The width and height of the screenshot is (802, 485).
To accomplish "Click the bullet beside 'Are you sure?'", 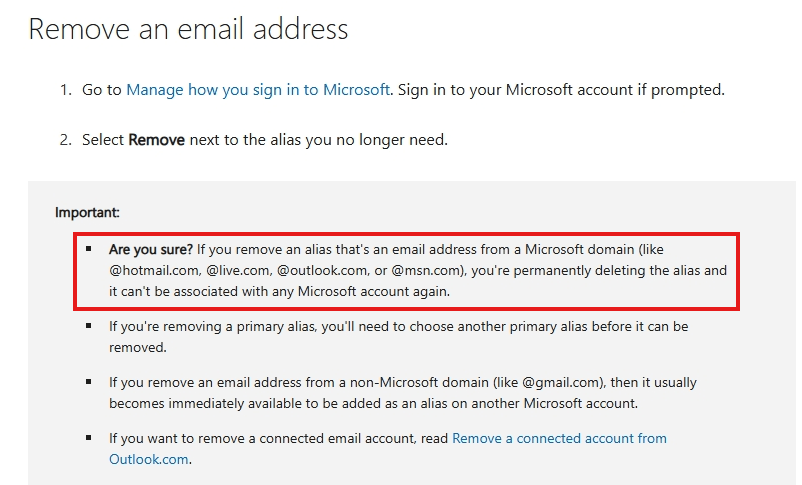I will click(x=89, y=248).
